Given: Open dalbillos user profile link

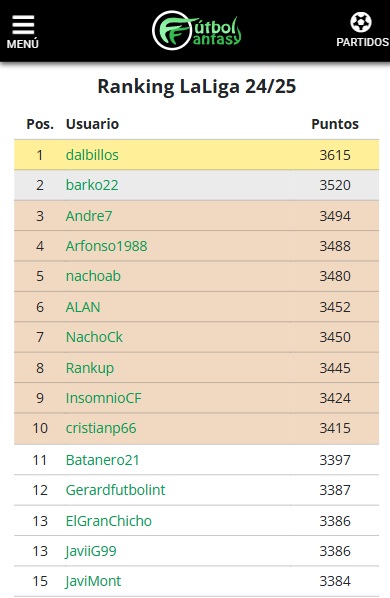Looking at the screenshot, I should click(92, 155).
